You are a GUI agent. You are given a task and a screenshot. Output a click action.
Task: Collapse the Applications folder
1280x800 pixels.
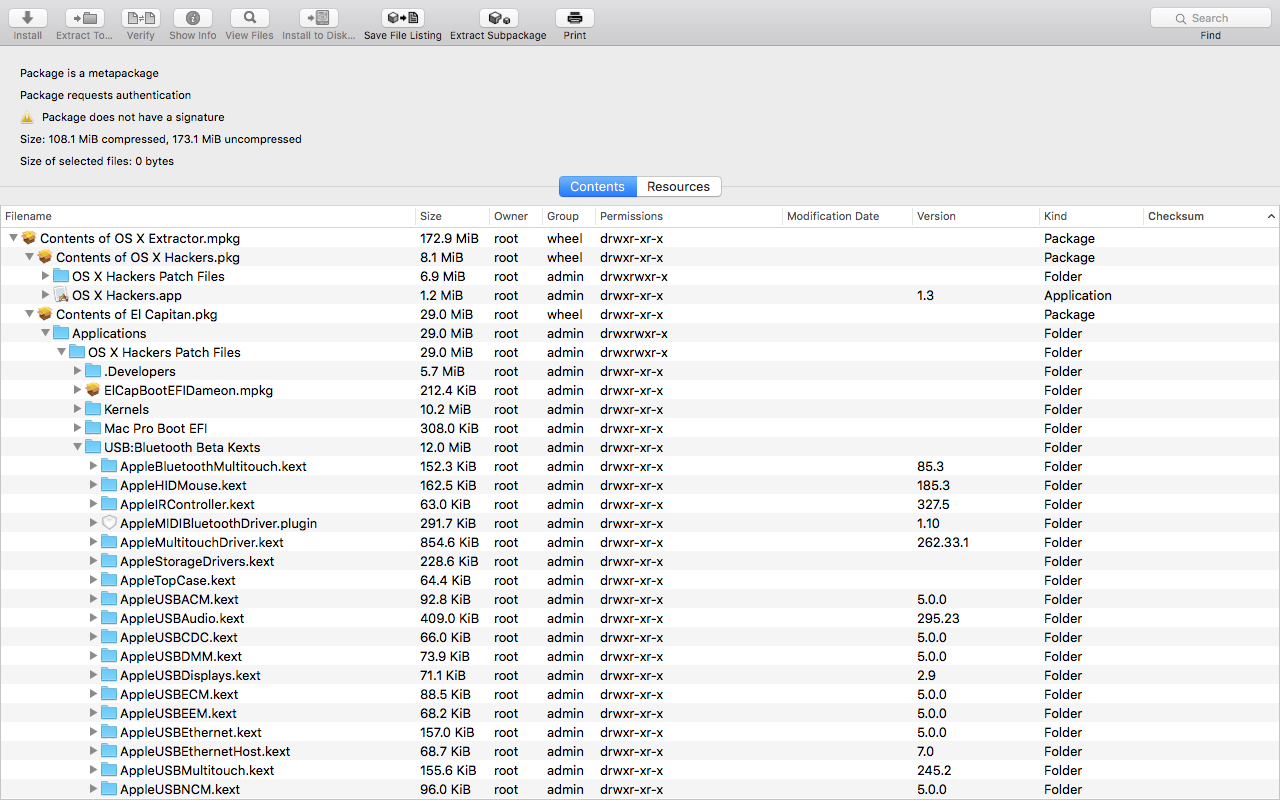[45, 333]
